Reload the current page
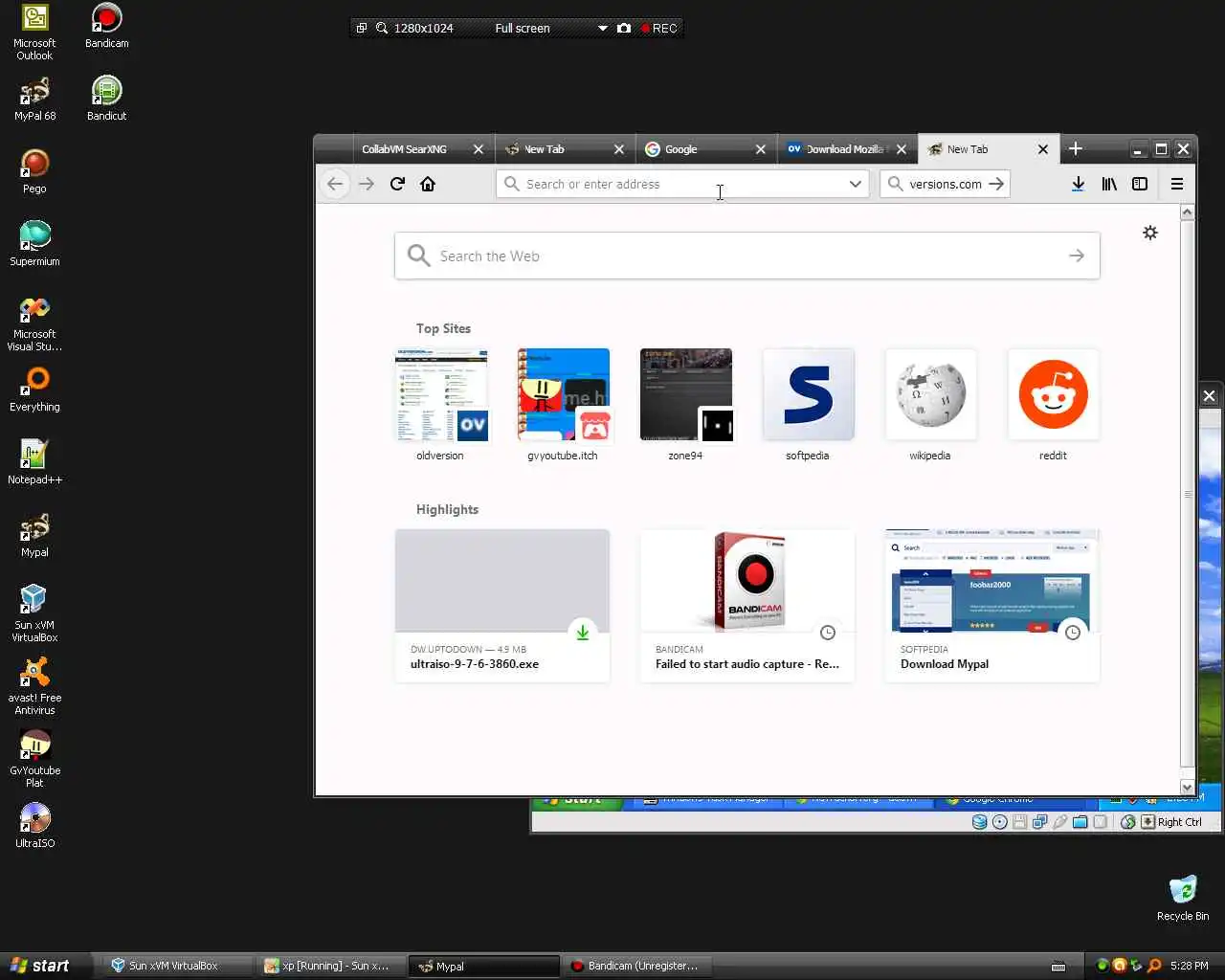Image resolution: width=1225 pixels, height=980 pixels. pos(397,184)
